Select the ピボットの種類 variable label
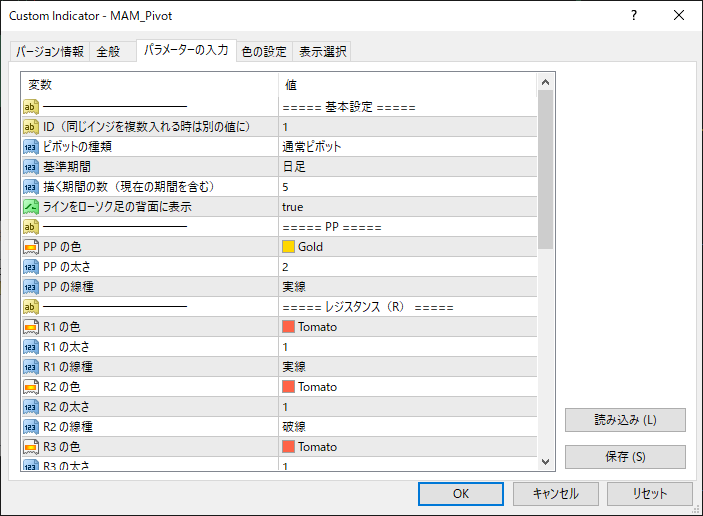 point(77,147)
